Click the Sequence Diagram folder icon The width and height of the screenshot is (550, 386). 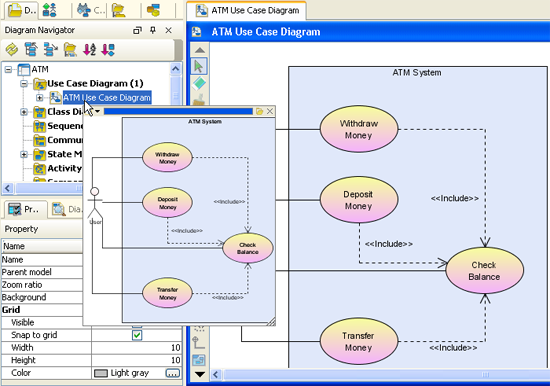click(x=40, y=126)
